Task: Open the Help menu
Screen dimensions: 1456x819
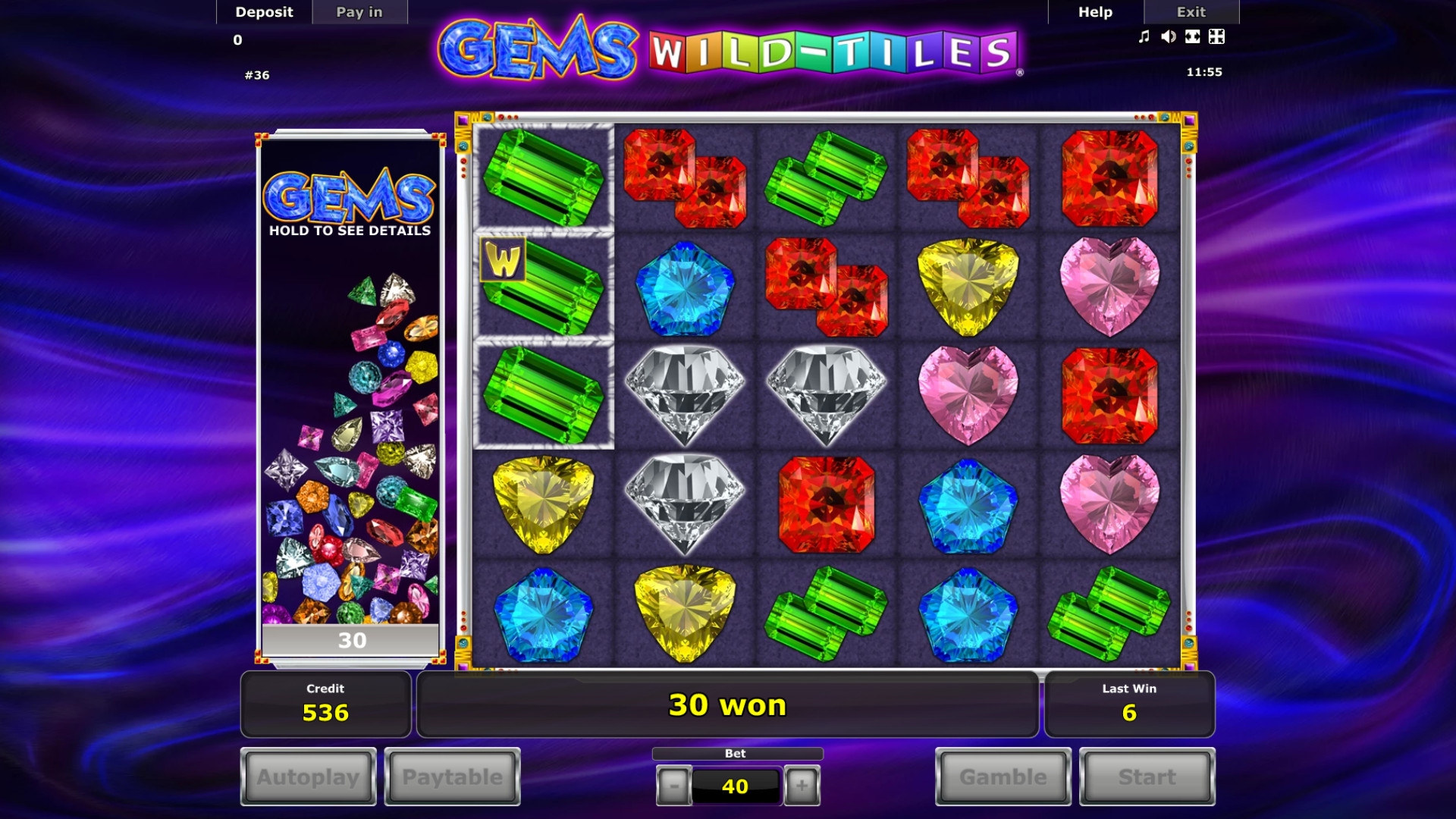Action: [1096, 12]
